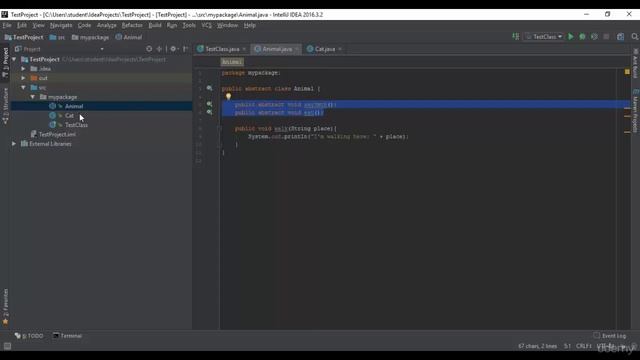Image resolution: width=640 pixels, height=360 pixels.
Task: Collapse the mypackage node
Action: pyautogui.click(x=33, y=97)
